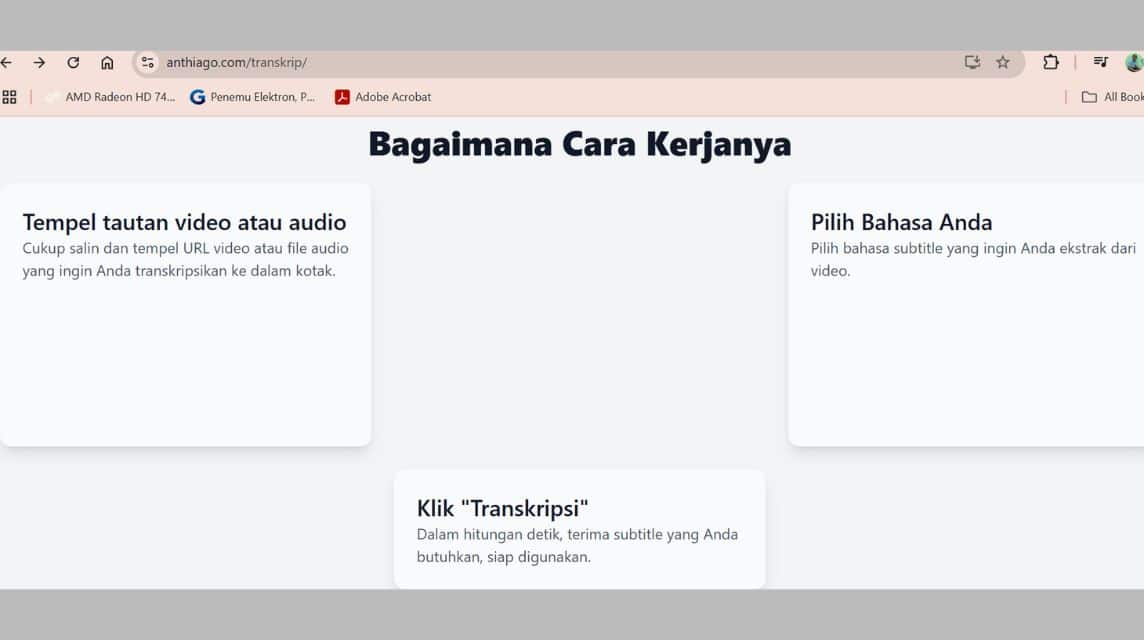Bookmark this page with the star icon
This screenshot has height=640, width=1144.
tap(1003, 63)
